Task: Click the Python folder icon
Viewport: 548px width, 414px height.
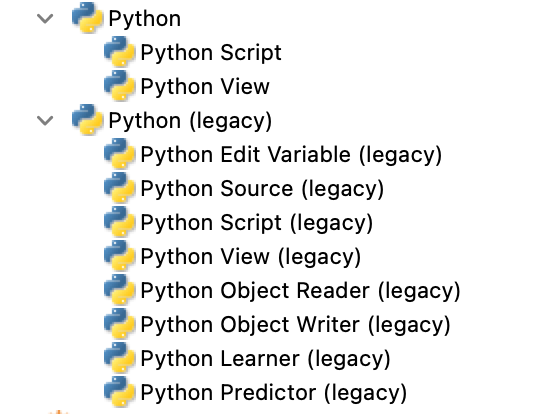Action: click(x=87, y=17)
